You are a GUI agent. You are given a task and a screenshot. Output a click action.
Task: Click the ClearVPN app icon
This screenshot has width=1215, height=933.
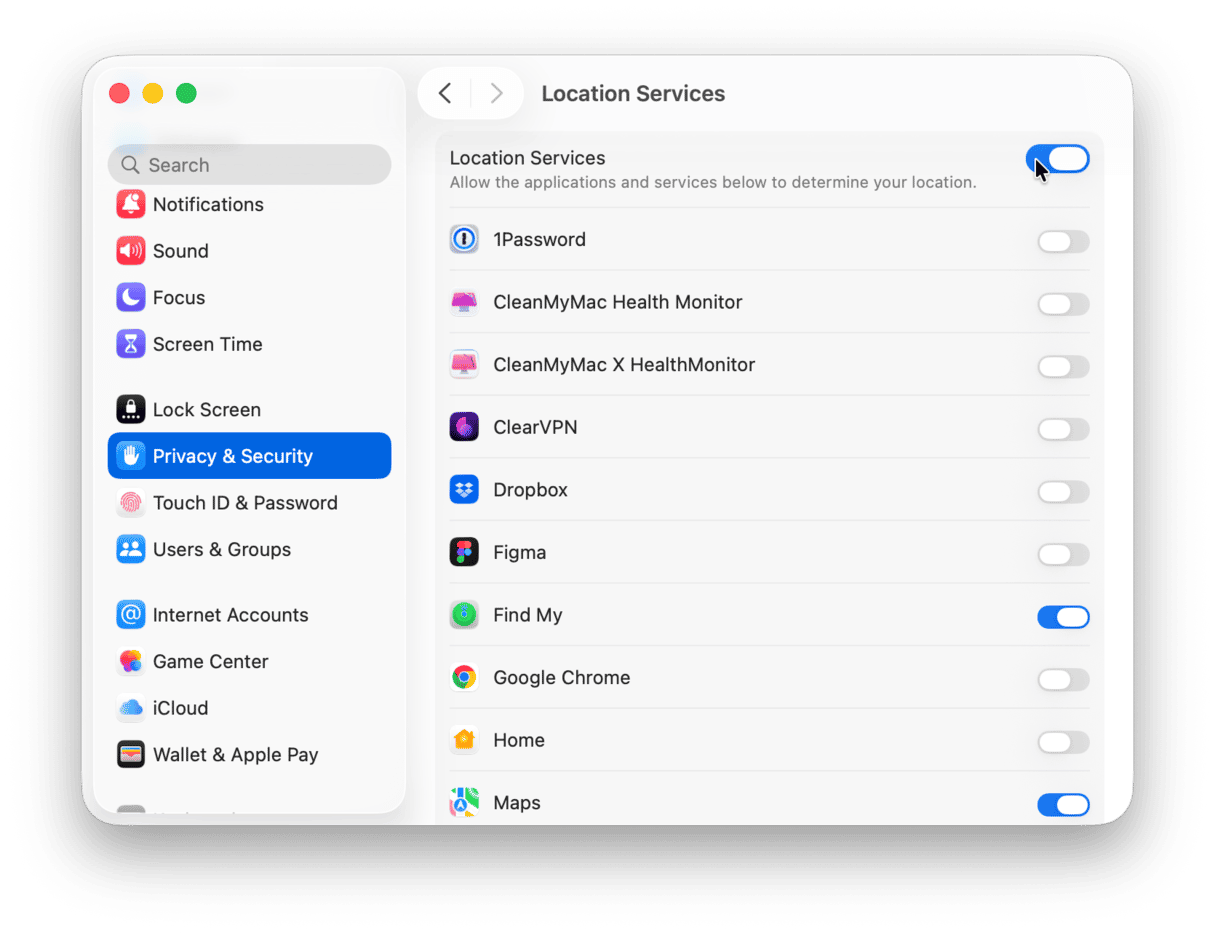click(x=464, y=427)
